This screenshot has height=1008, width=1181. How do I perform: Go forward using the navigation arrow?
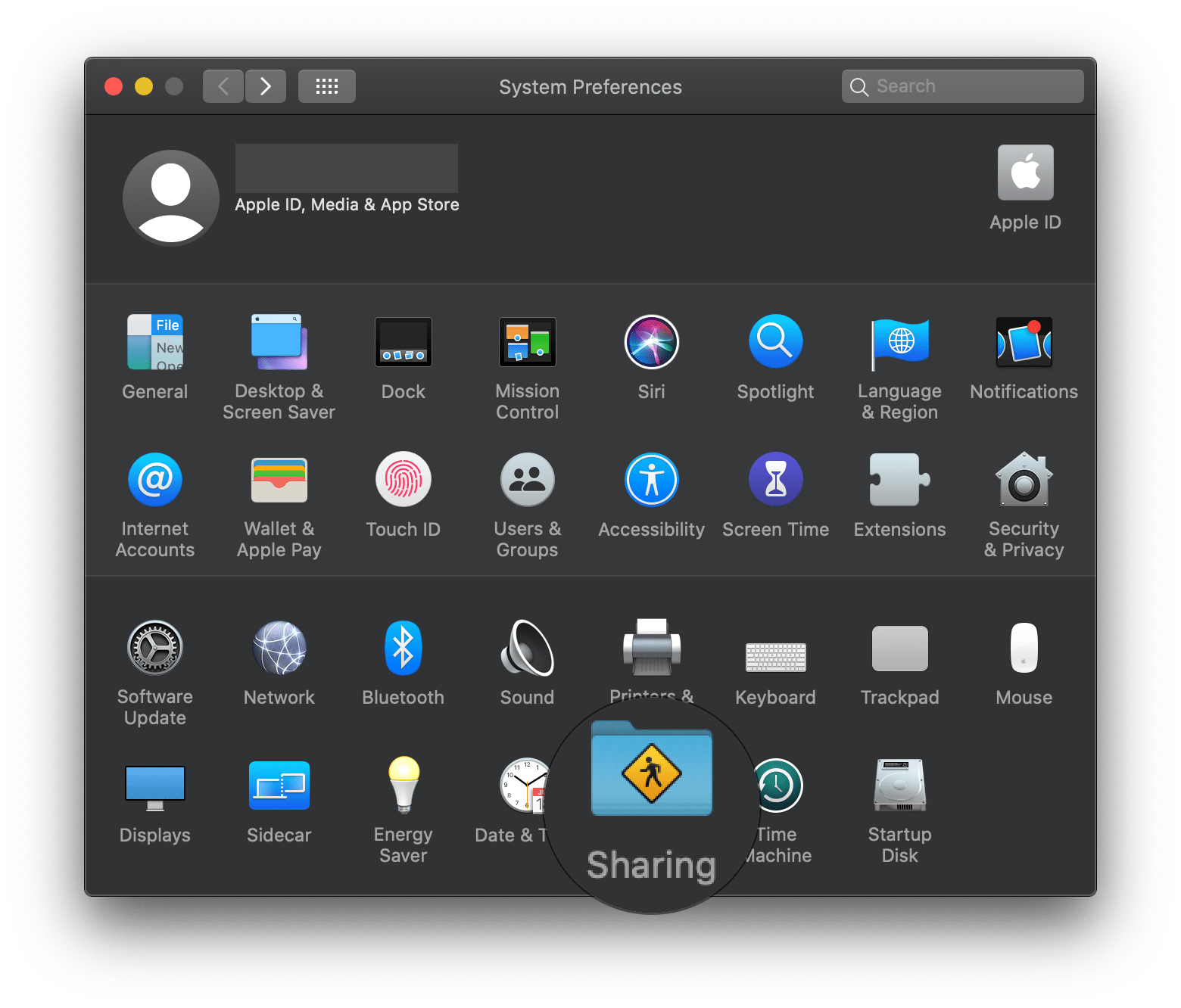pyautogui.click(x=265, y=86)
